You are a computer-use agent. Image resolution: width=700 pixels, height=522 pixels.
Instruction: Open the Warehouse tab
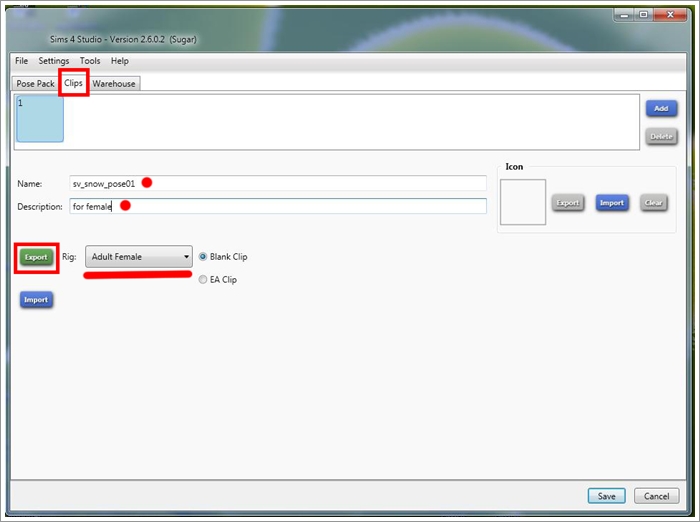coord(114,84)
